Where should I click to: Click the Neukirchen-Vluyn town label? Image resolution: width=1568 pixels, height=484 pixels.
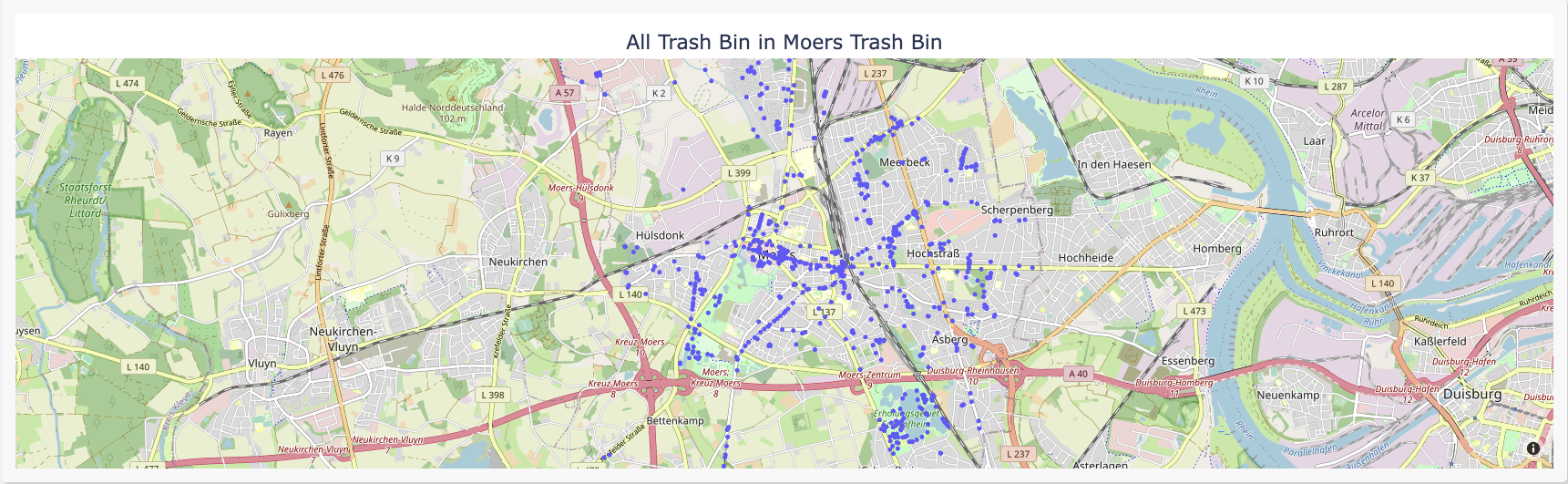click(343, 339)
